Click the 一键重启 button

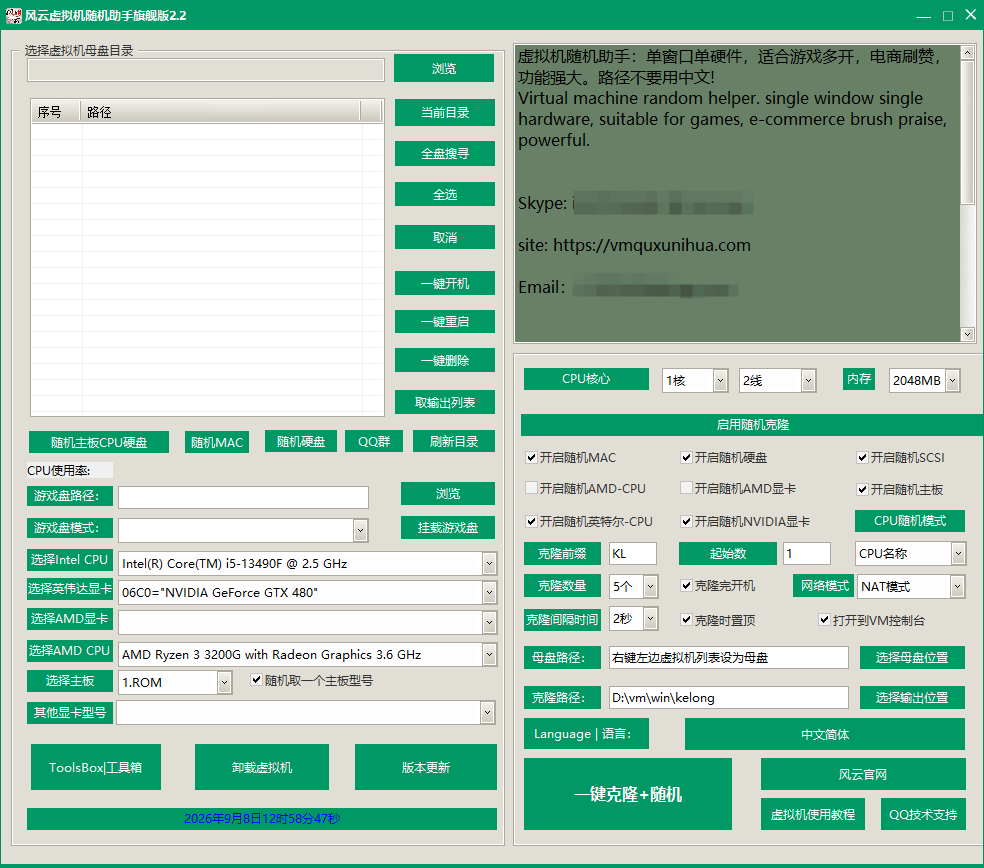(x=444, y=321)
